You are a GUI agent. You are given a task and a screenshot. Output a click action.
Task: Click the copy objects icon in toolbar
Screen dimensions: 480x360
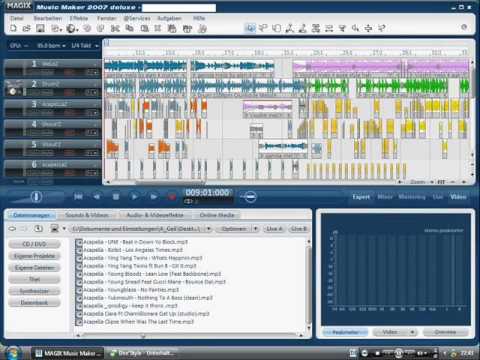point(129,29)
